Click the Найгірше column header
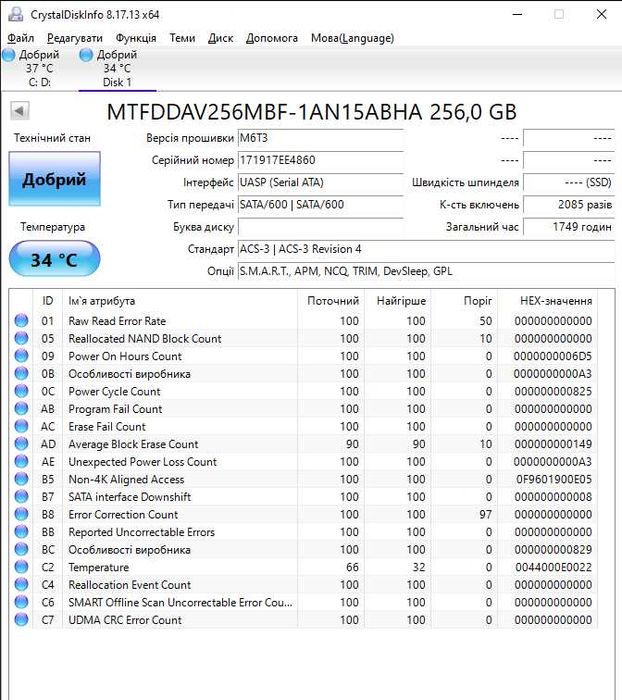The width and height of the screenshot is (622, 700). point(398,301)
